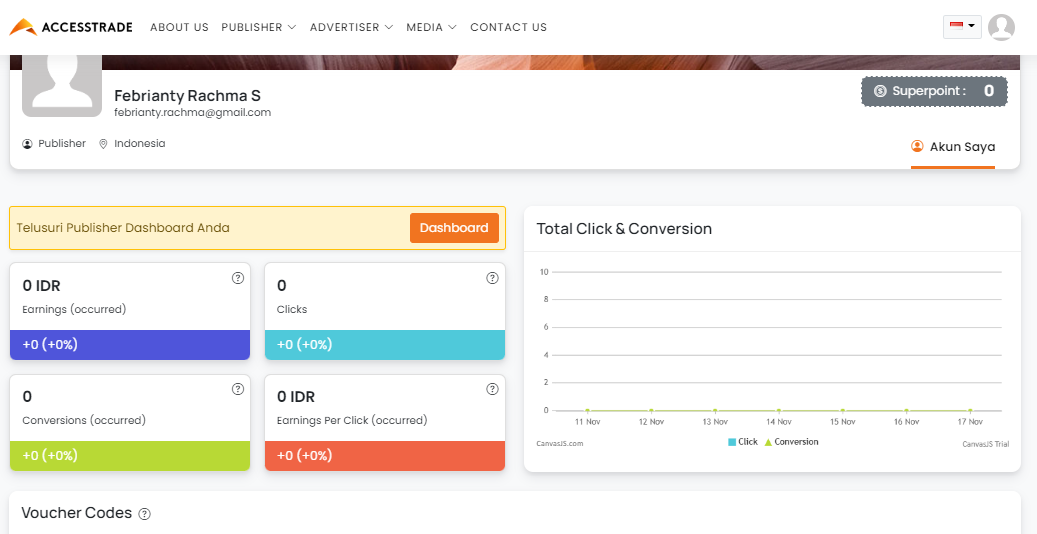Click the blue earnings change bar

(x=130, y=345)
